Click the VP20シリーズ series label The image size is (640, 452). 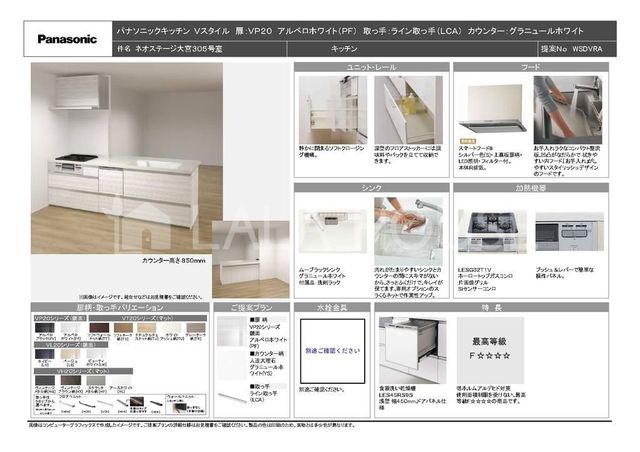(60, 318)
